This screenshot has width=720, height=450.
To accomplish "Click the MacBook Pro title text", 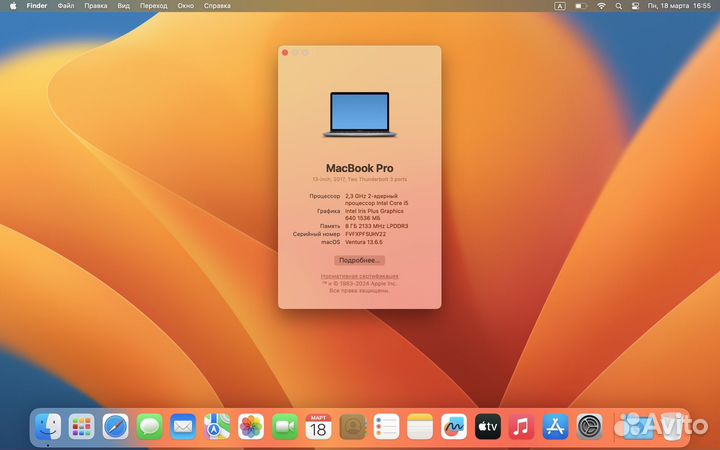I will pyautogui.click(x=360, y=168).
